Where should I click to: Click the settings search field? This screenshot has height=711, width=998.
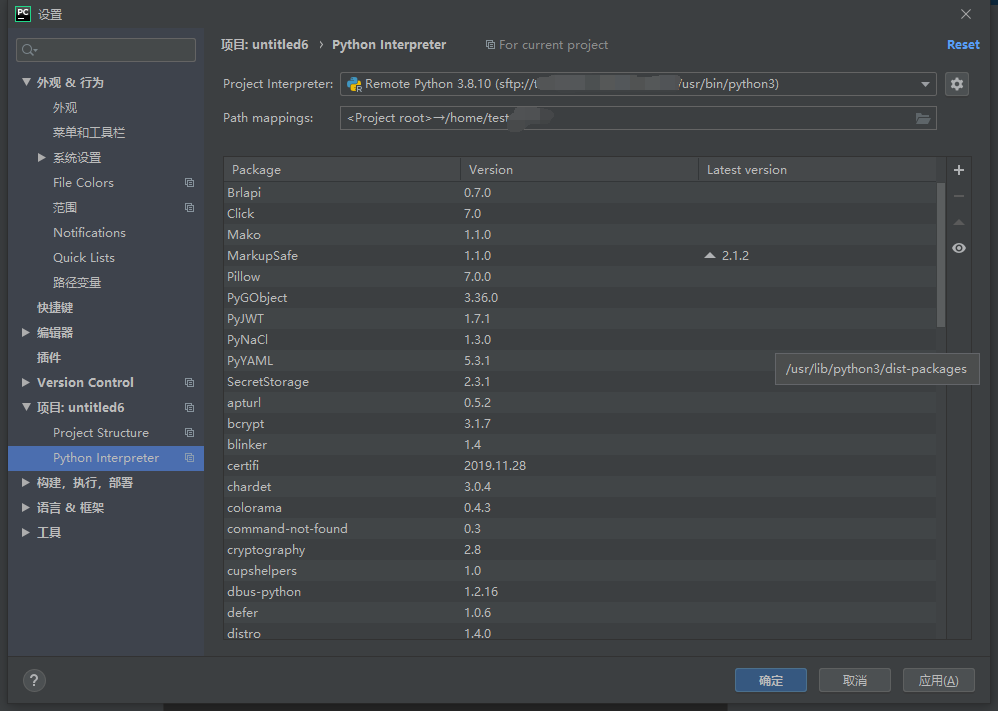click(x=106, y=50)
